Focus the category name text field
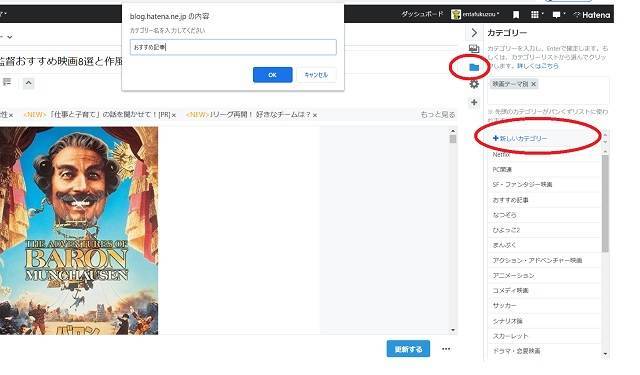 click(x=233, y=47)
